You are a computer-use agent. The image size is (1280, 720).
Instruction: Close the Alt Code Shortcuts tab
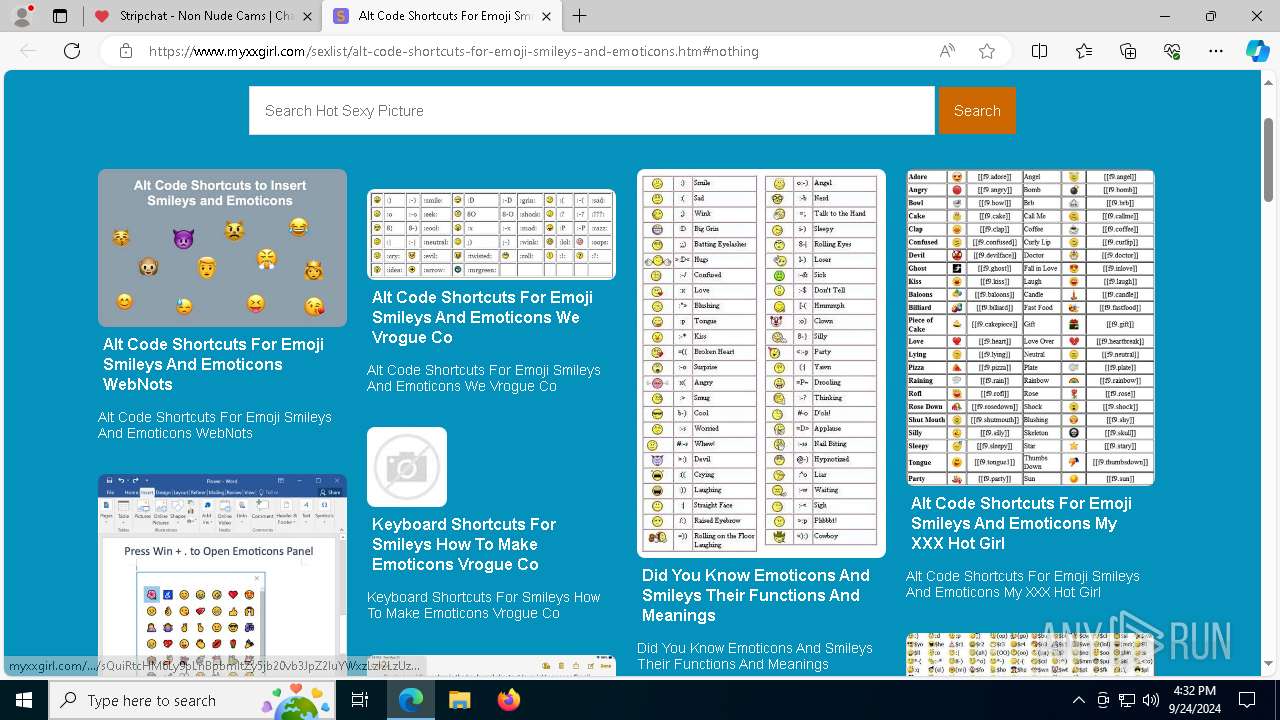click(x=548, y=16)
